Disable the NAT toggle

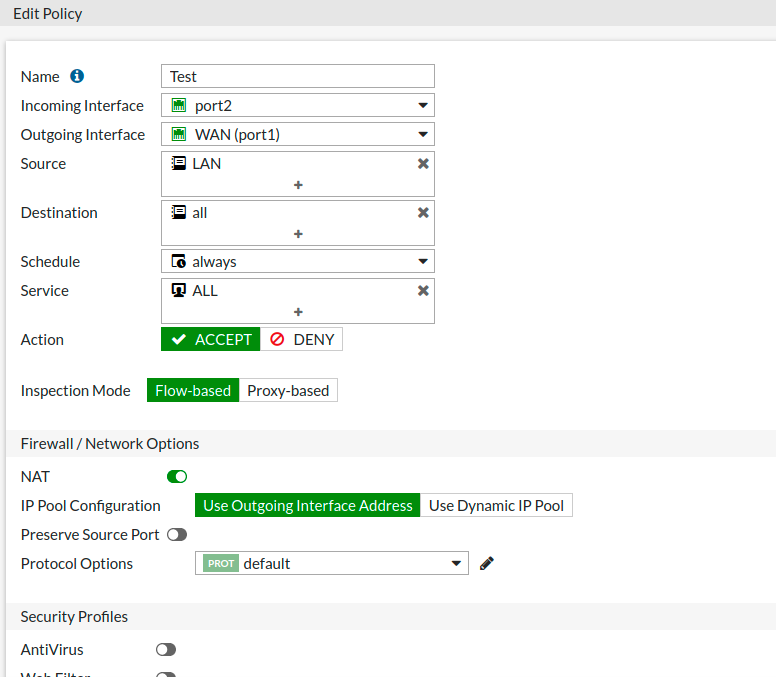click(177, 477)
